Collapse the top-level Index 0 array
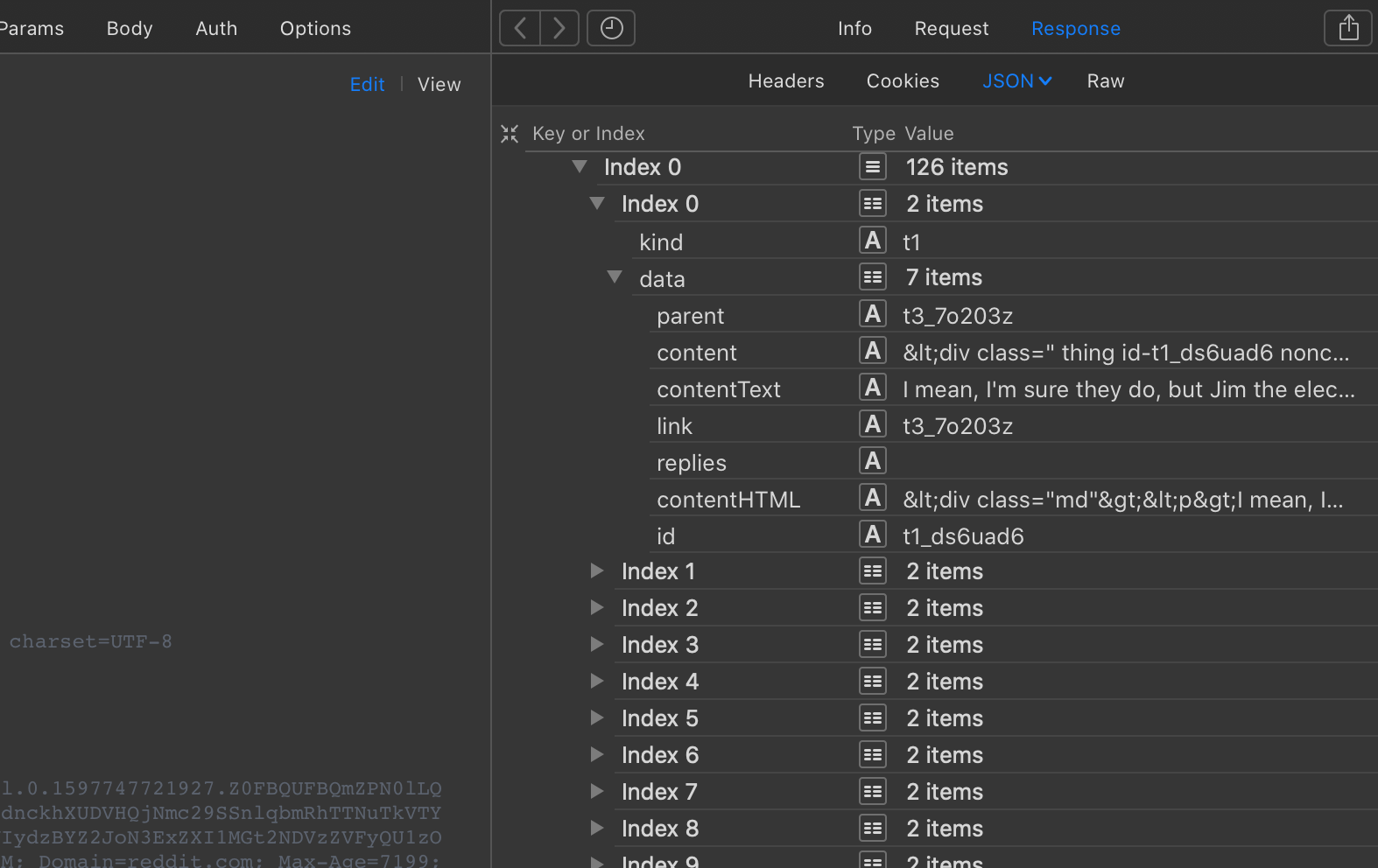 (580, 166)
